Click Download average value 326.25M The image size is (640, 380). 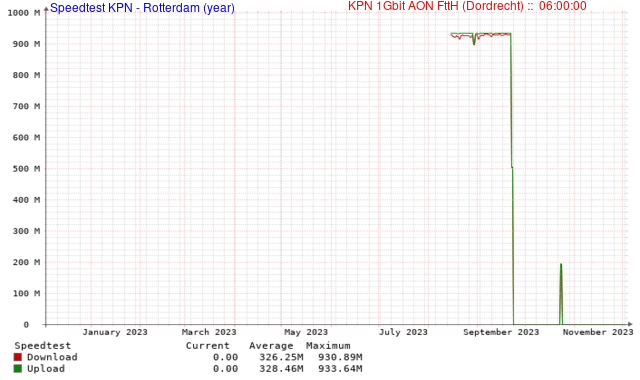coord(281,358)
